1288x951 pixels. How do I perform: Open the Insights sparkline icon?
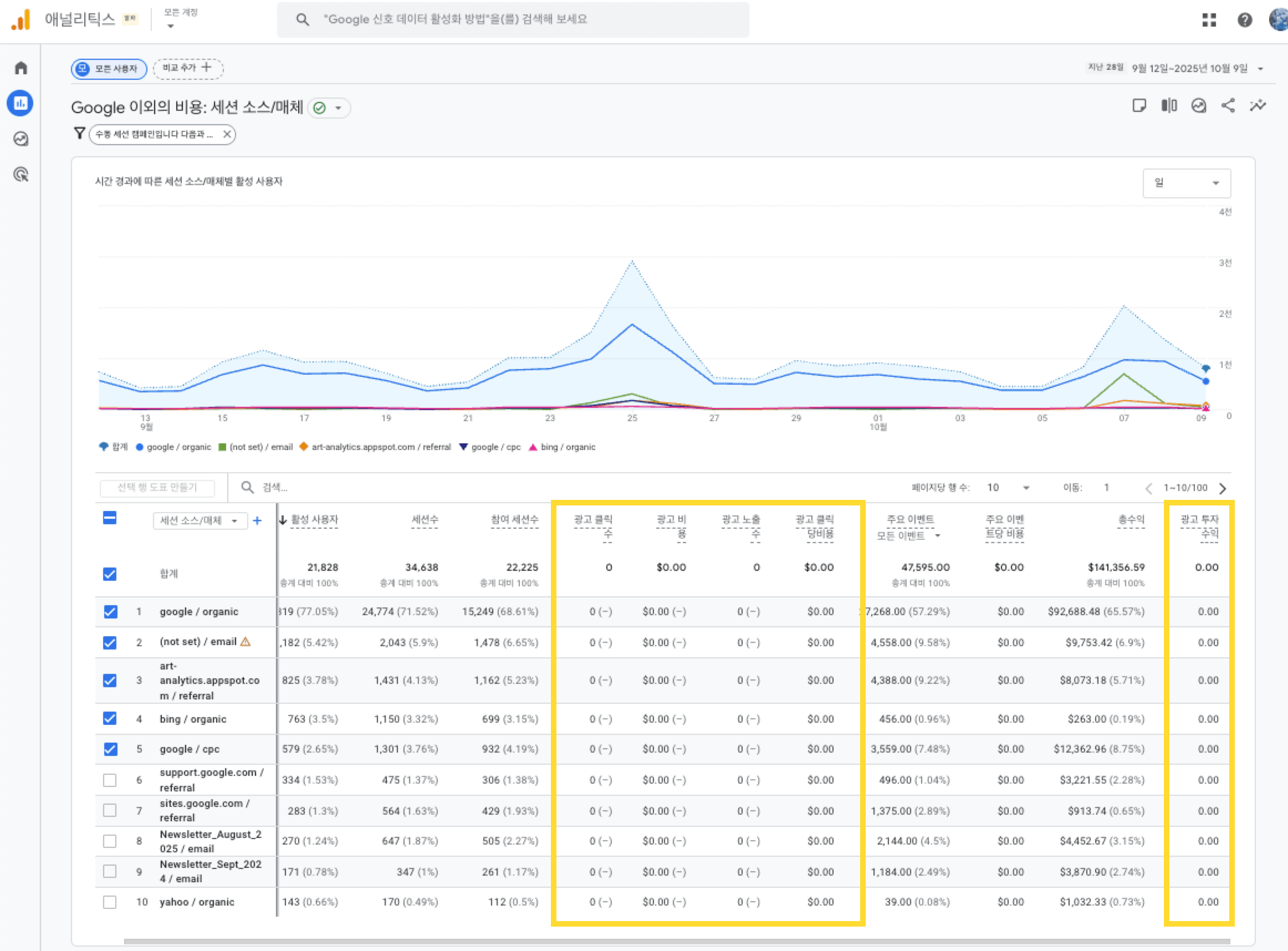click(x=1258, y=106)
